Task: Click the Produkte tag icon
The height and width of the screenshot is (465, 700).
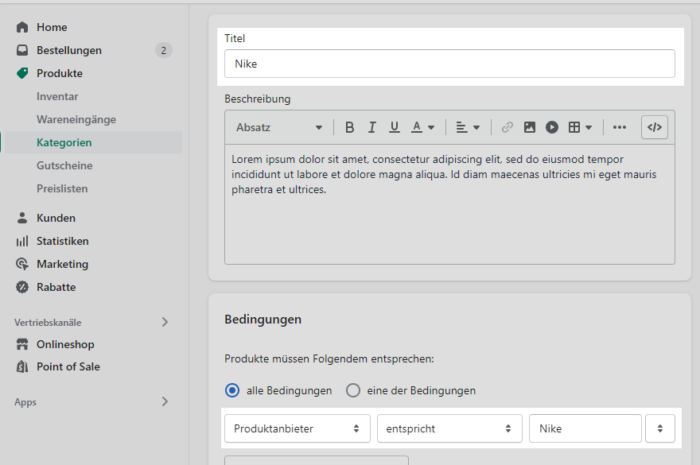Action: [x=22, y=73]
